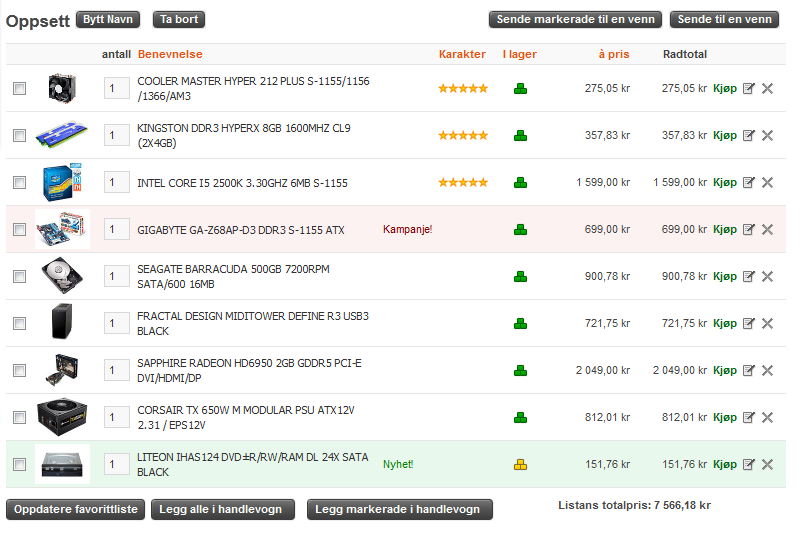Screen dimensions: 803x547
Task: Click quantity field for Seagate Barracuda
Action: click(116, 277)
